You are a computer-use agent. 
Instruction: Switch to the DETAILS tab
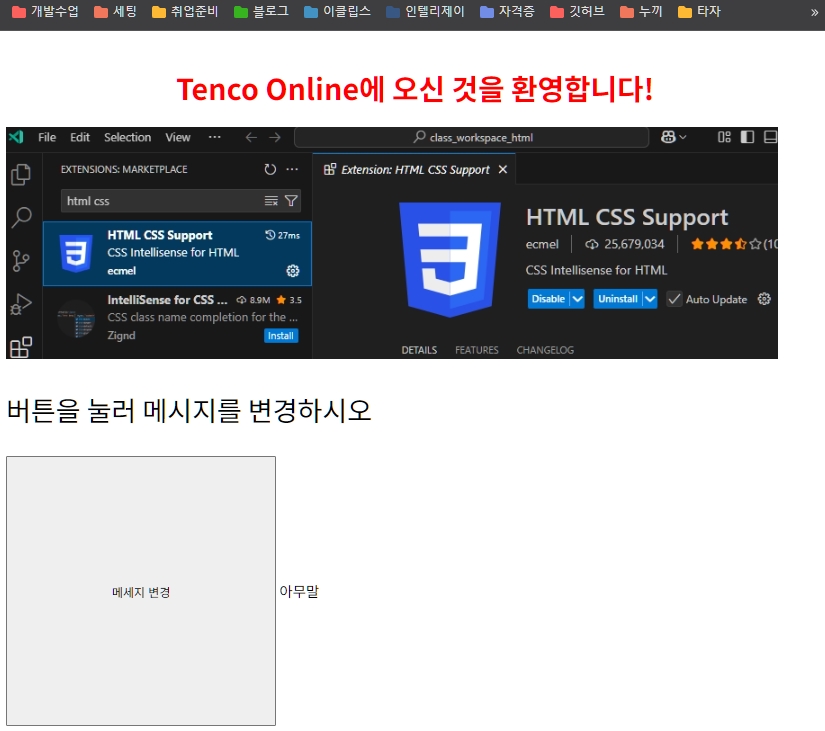point(419,350)
